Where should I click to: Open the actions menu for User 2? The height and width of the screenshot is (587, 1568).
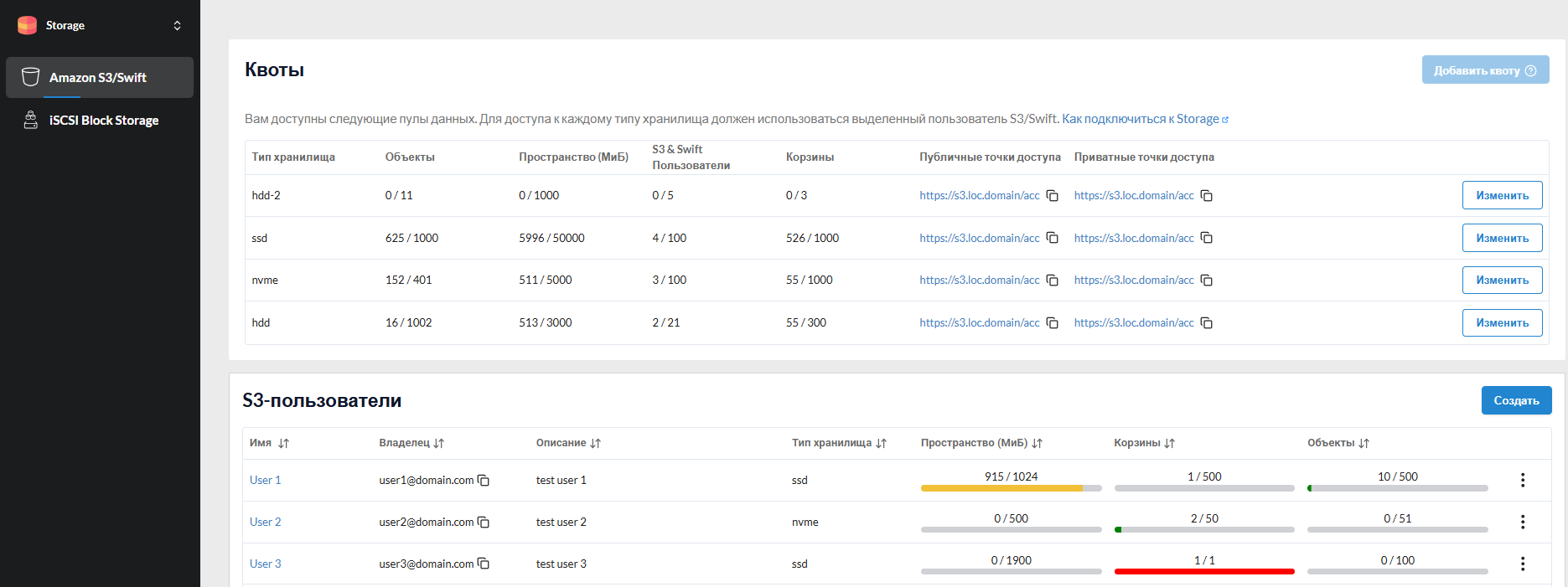pos(1523,522)
